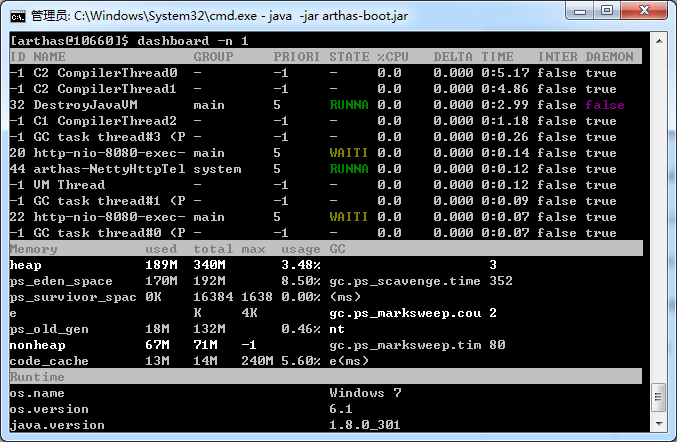Click the purple false daemon value

(x=605, y=105)
